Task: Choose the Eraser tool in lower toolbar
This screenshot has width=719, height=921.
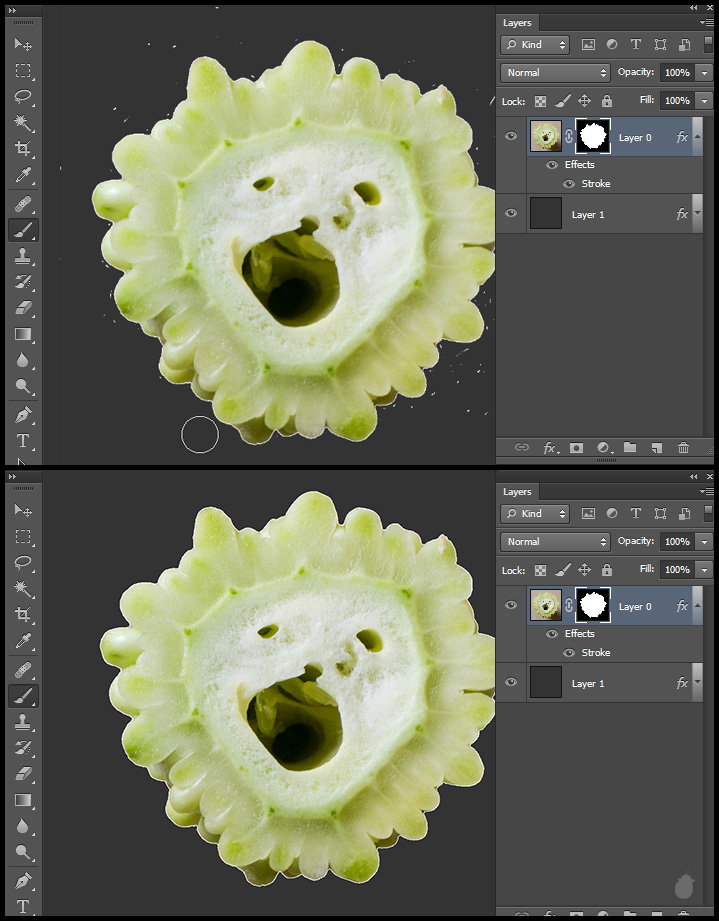Action: point(22,774)
